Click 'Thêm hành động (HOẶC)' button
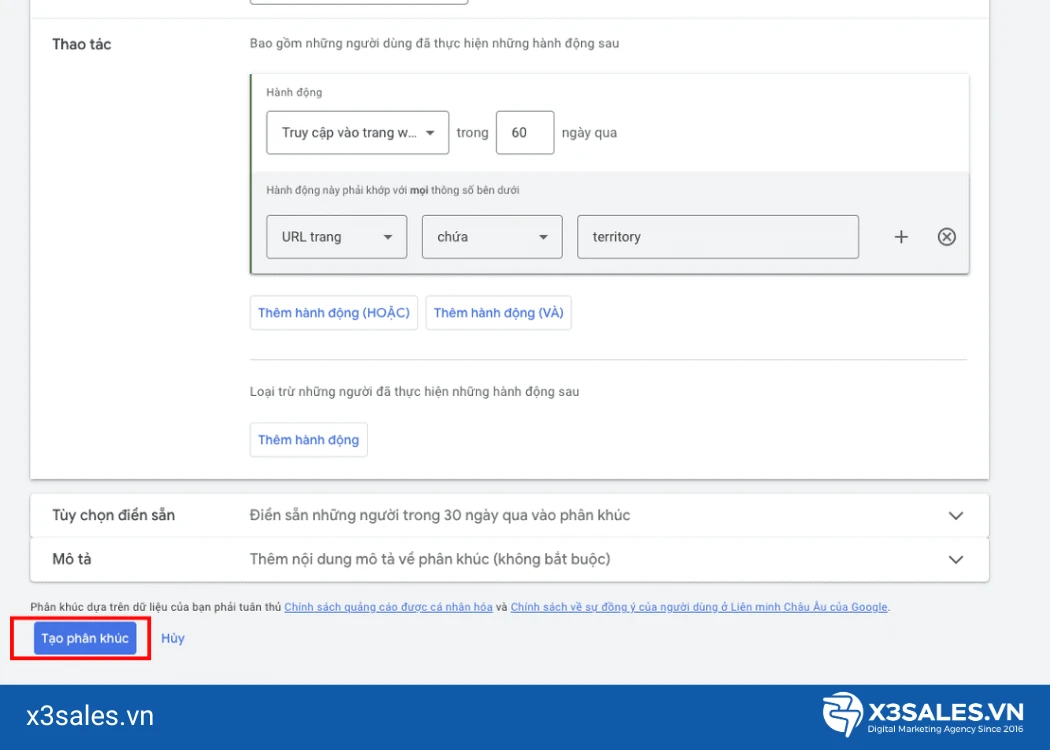Image resolution: width=1050 pixels, height=750 pixels. pyautogui.click(x=333, y=313)
